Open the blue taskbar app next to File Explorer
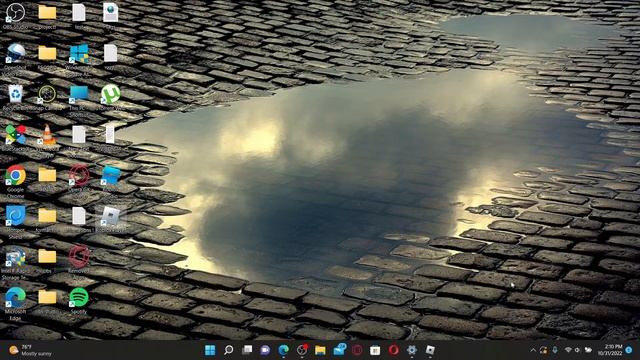The height and width of the screenshot is (360, 640). pyautogui.click(x=339, y=350)
